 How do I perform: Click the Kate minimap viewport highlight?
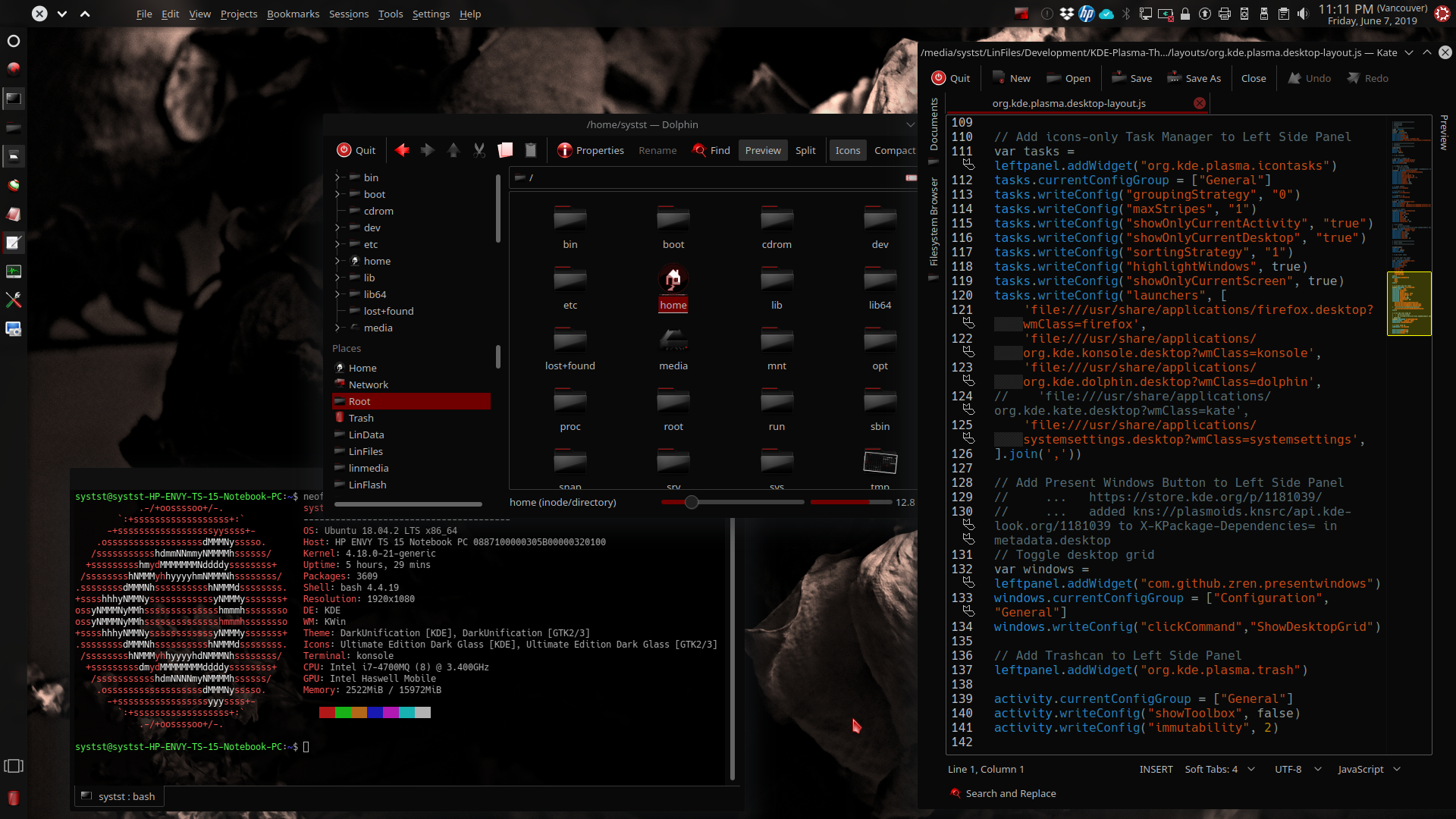point(1409,303)
